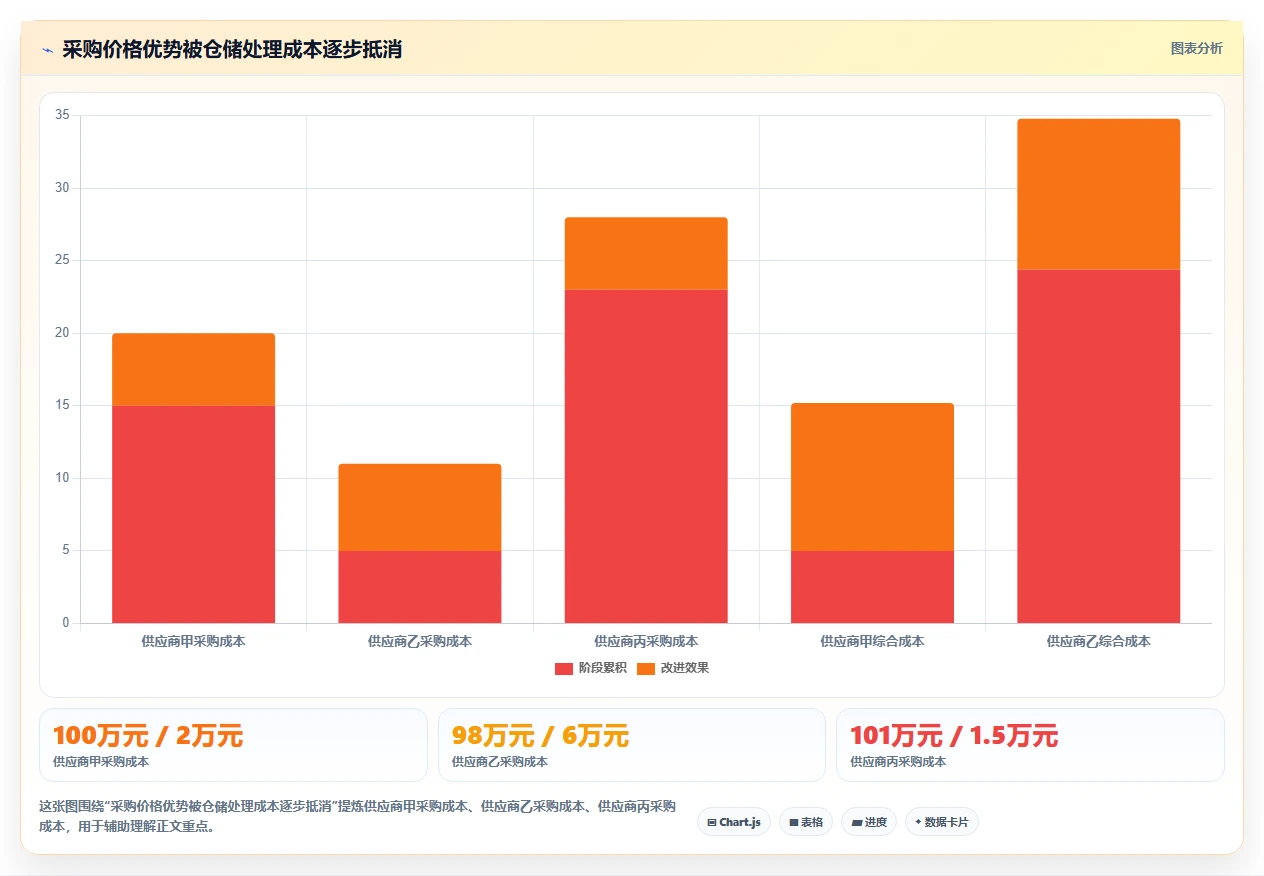
Task: Click the red segment of 供应商乙综合成本 bar
Action: [1099, 446]
